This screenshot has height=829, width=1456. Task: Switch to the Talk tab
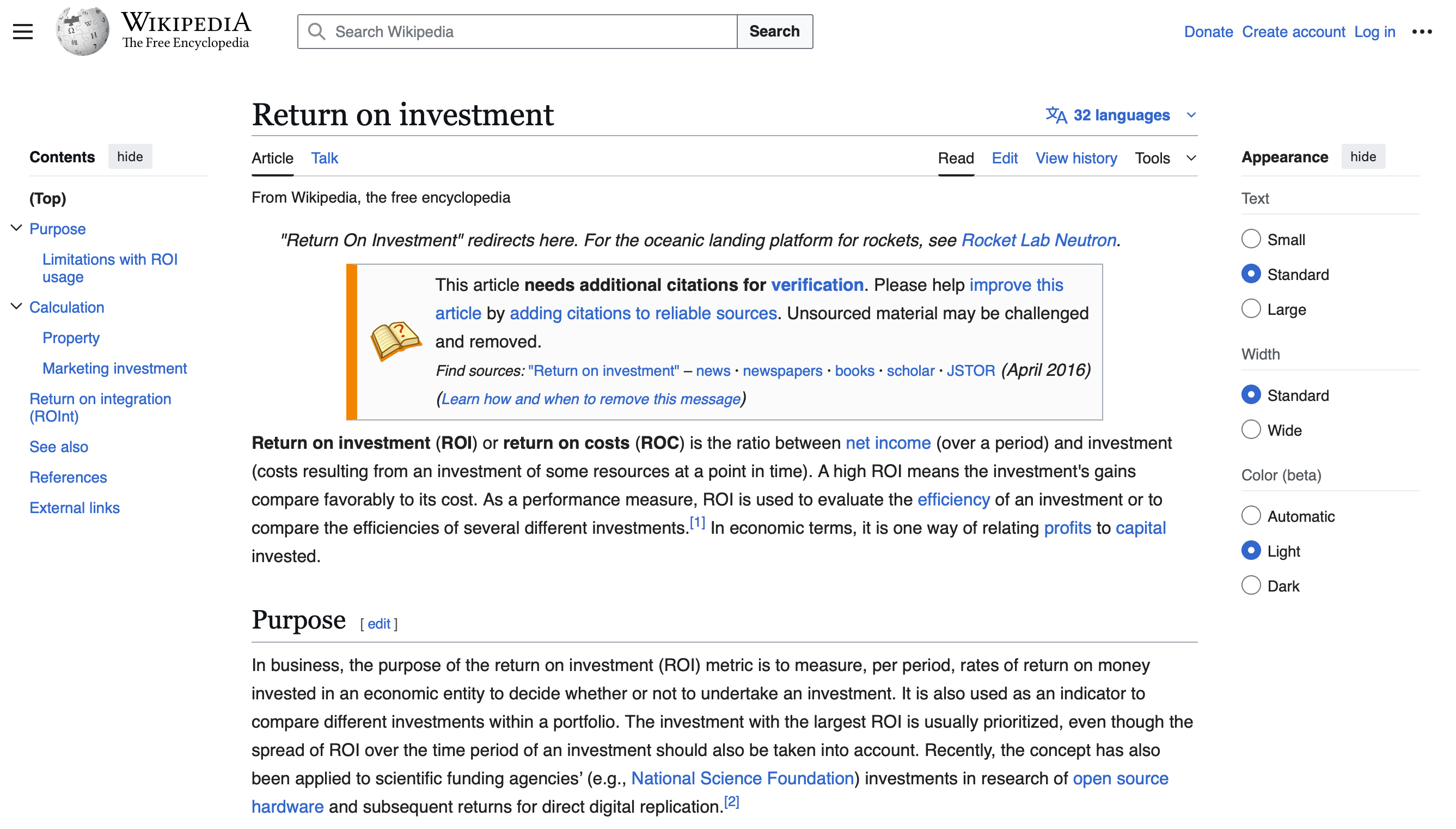pos(324,158)
